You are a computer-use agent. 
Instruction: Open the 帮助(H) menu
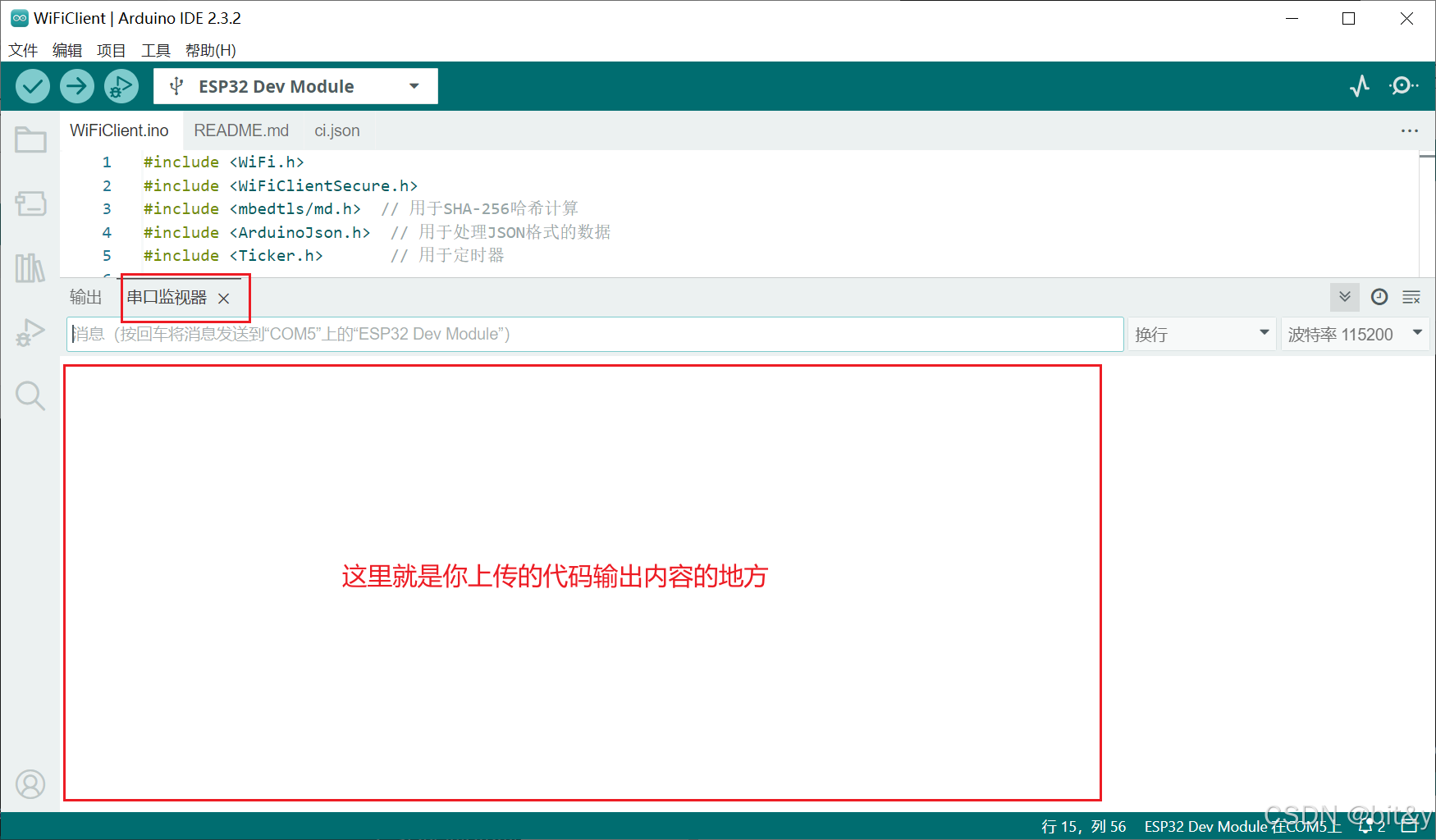coord(211,50)
